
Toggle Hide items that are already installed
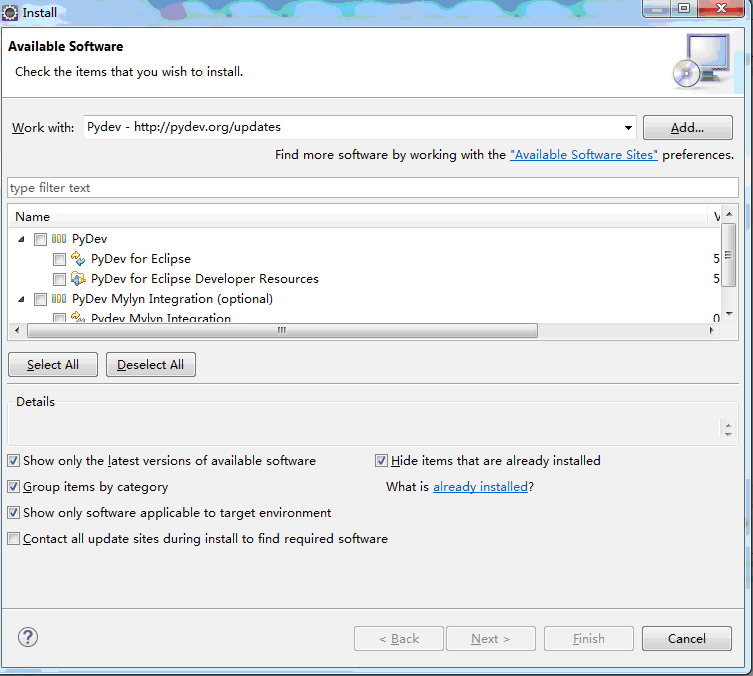[381, 460]
